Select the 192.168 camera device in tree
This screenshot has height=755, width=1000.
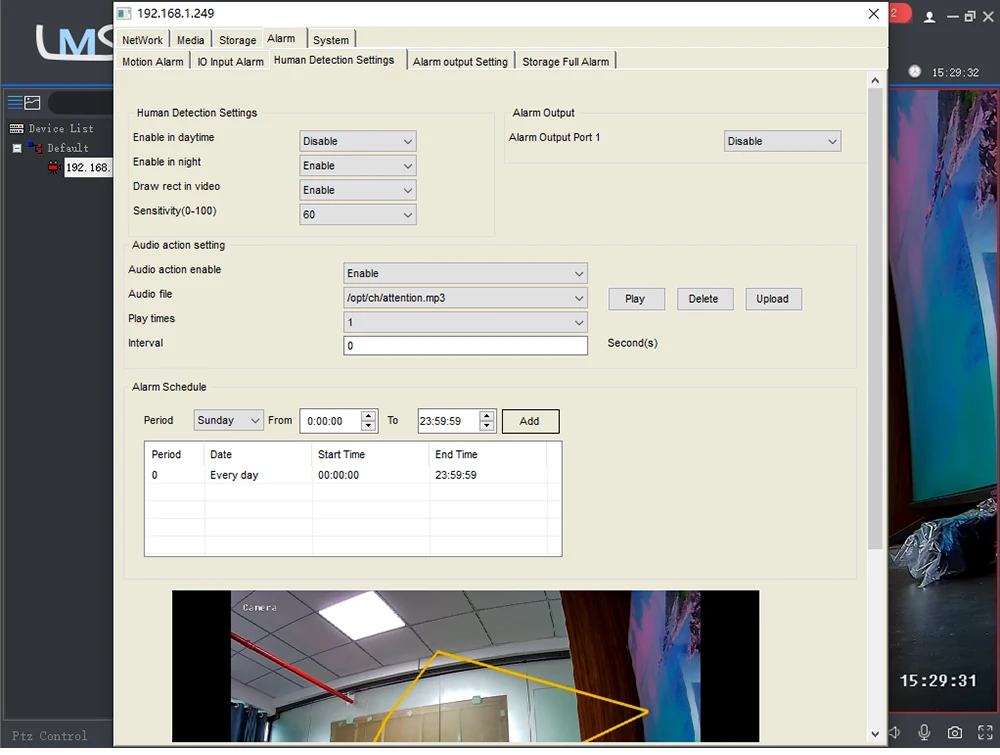click(x=88, y=168)
